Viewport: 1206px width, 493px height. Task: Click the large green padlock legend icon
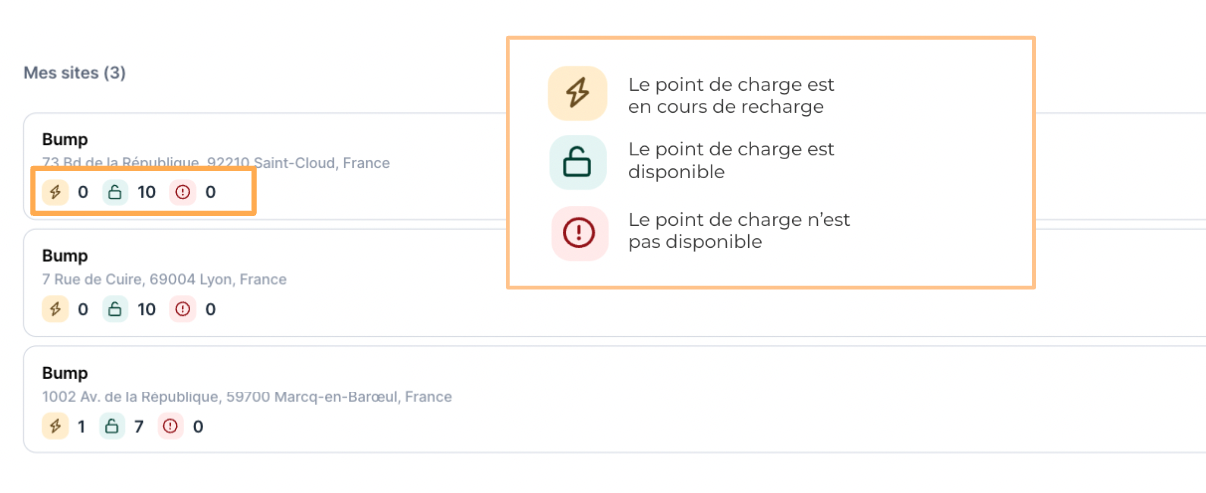click(577, 162)
